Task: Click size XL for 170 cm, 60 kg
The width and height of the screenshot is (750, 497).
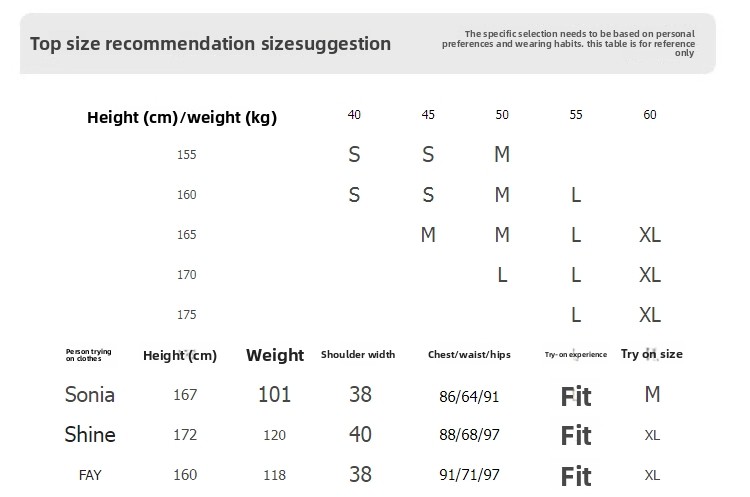Action: coord(650,275)
